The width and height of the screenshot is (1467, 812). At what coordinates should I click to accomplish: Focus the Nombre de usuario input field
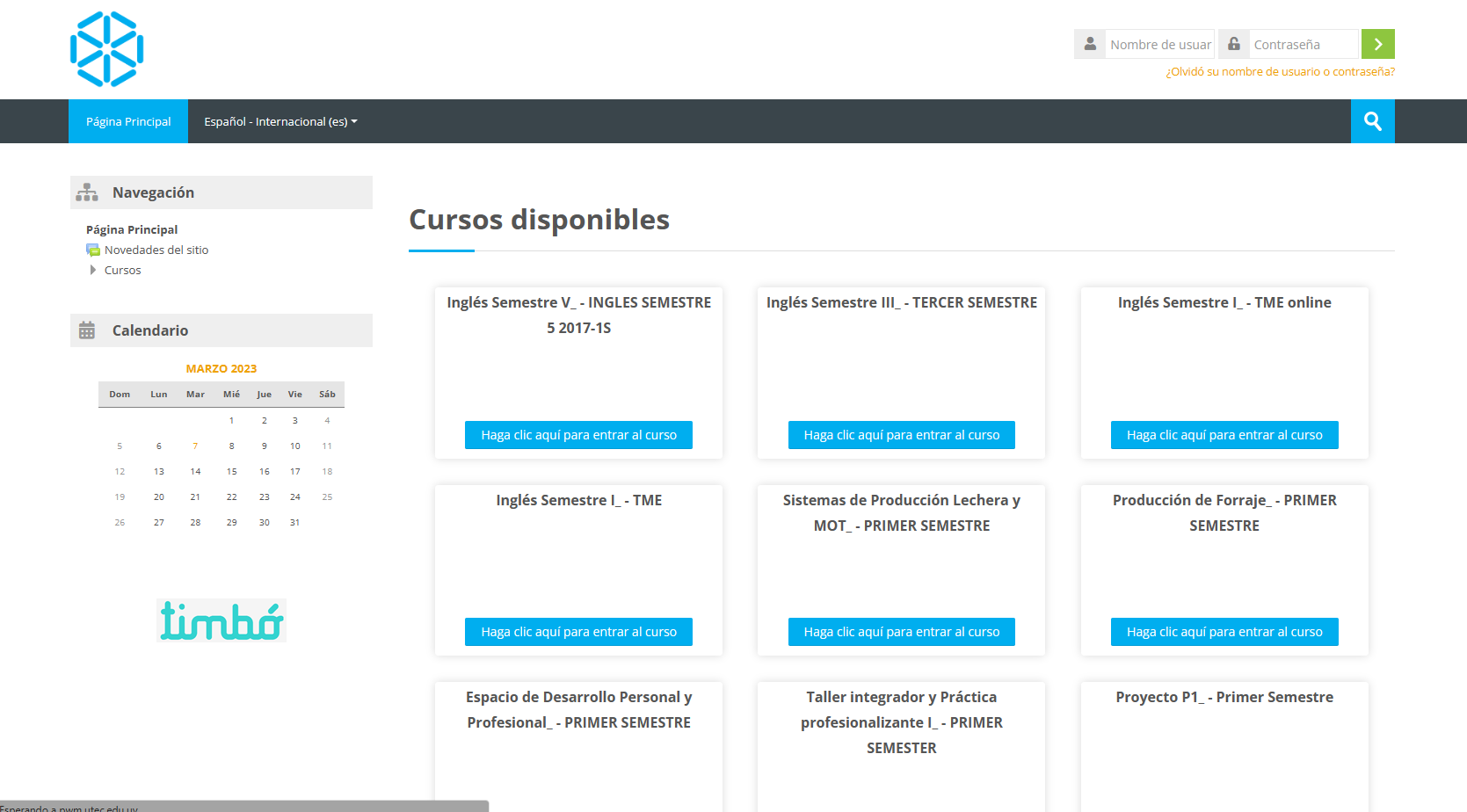[1159, 45]
